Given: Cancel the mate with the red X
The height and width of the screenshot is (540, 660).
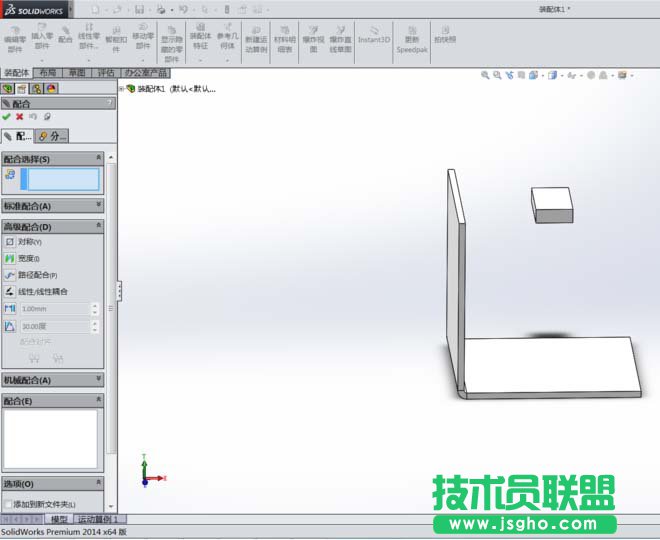Looking at the screenshot, I should (x=19, y=117).
